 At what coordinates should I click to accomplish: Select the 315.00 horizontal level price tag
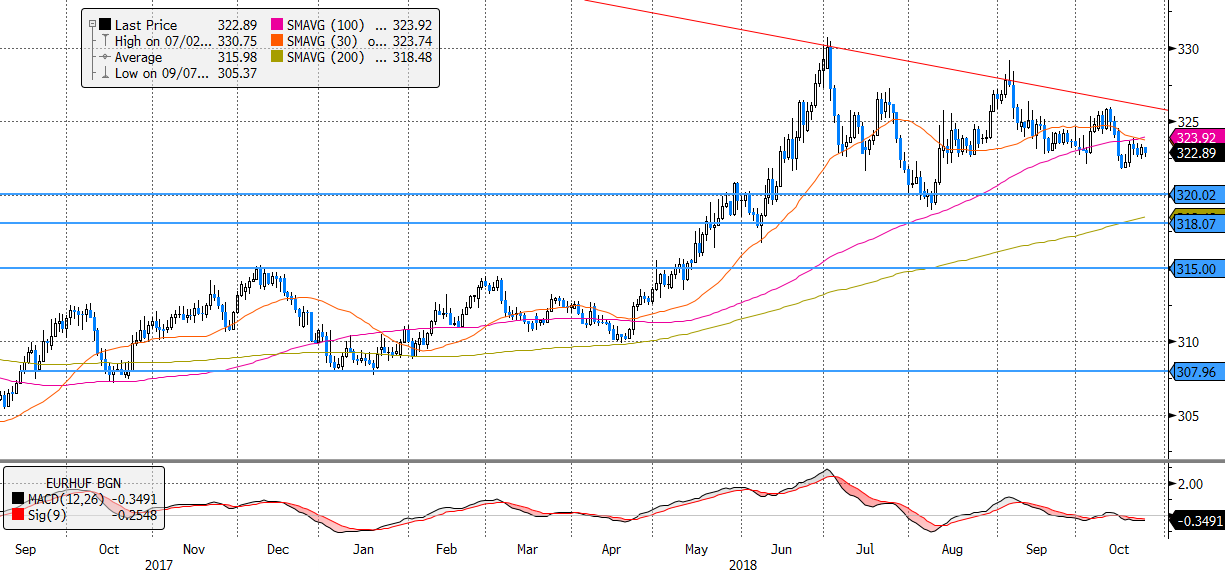pyautogui.click(x=1195, y=269)
